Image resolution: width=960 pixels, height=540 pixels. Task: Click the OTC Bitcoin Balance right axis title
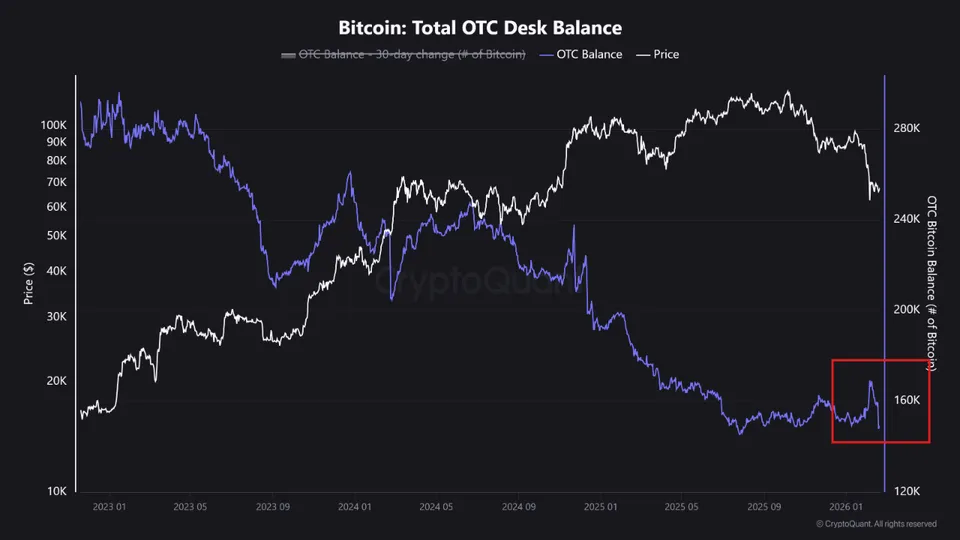pyautogui.click(x=932, y=283)
